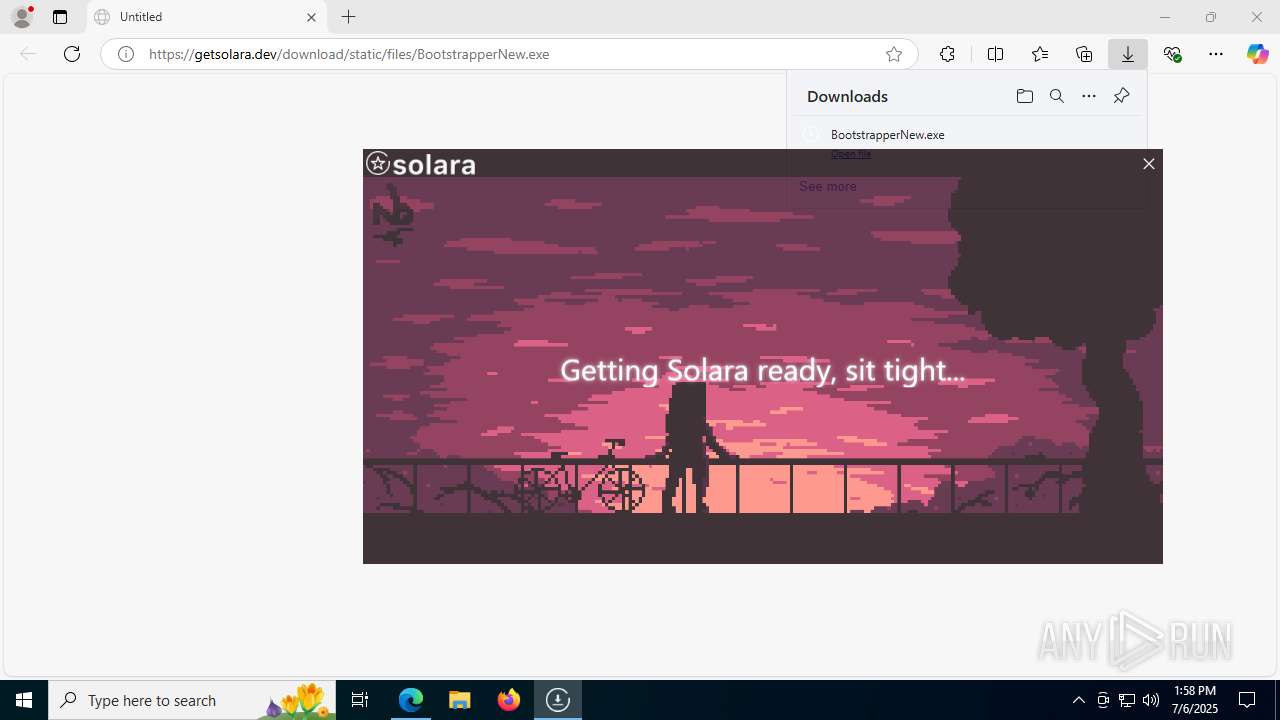Open a new tab with plus button
The image size is (1280, 720).
point(348,17)
